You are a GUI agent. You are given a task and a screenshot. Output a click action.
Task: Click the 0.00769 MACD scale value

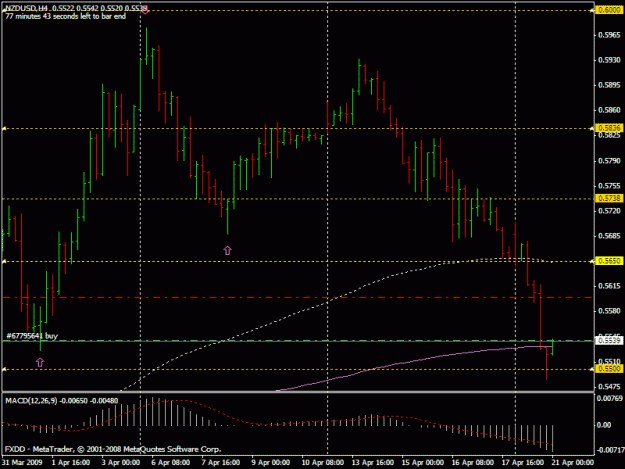tap(609, 398)
